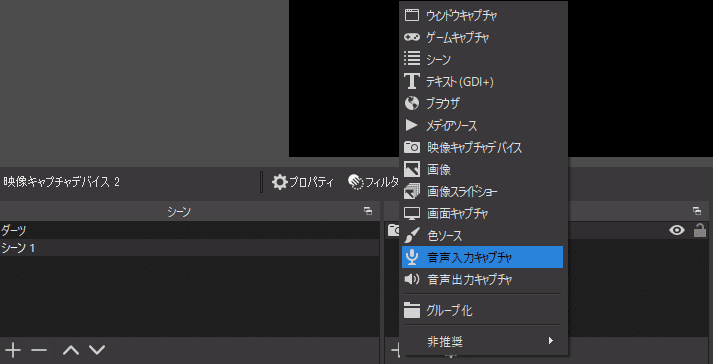Viewport: 713px width, 364px height.
Task: Add a new scene with plus button
Action: click(13, 350)
